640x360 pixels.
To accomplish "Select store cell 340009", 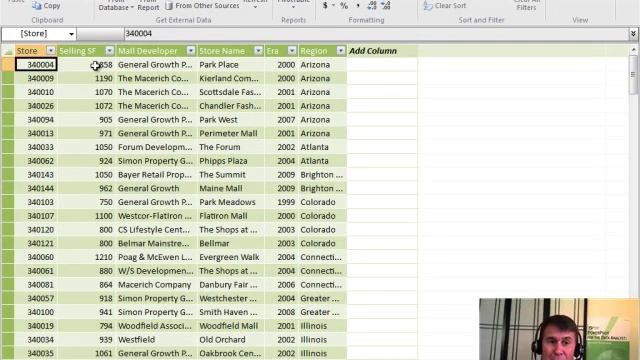I will click(36, 78).
